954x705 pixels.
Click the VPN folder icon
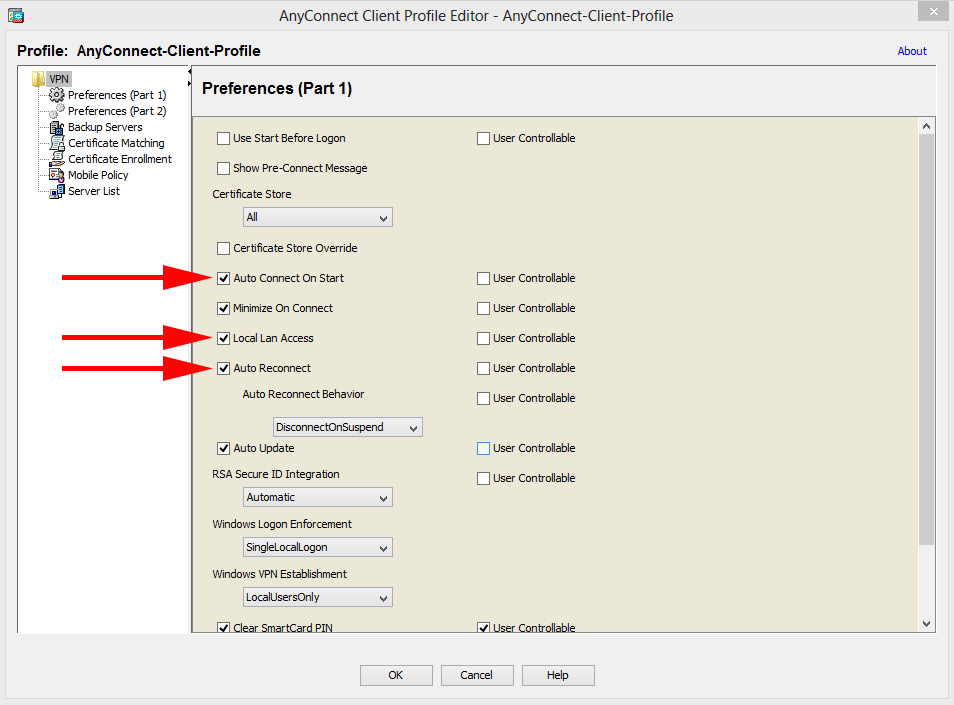point(38,79)
